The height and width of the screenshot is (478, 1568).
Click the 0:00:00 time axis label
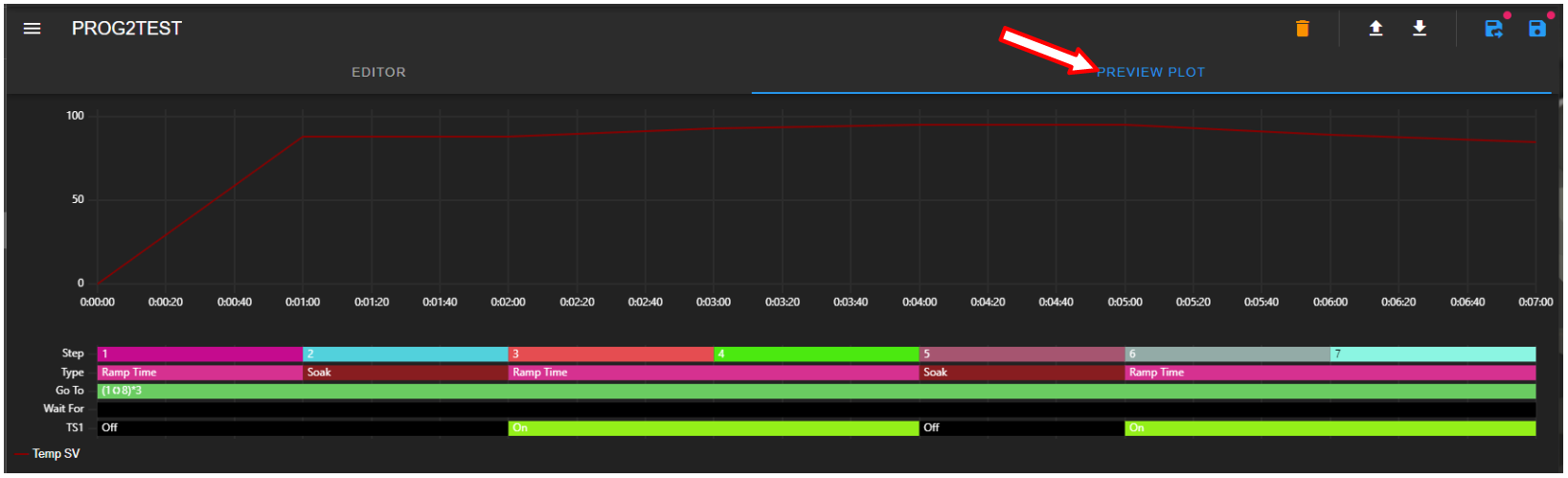pos(97,302)
